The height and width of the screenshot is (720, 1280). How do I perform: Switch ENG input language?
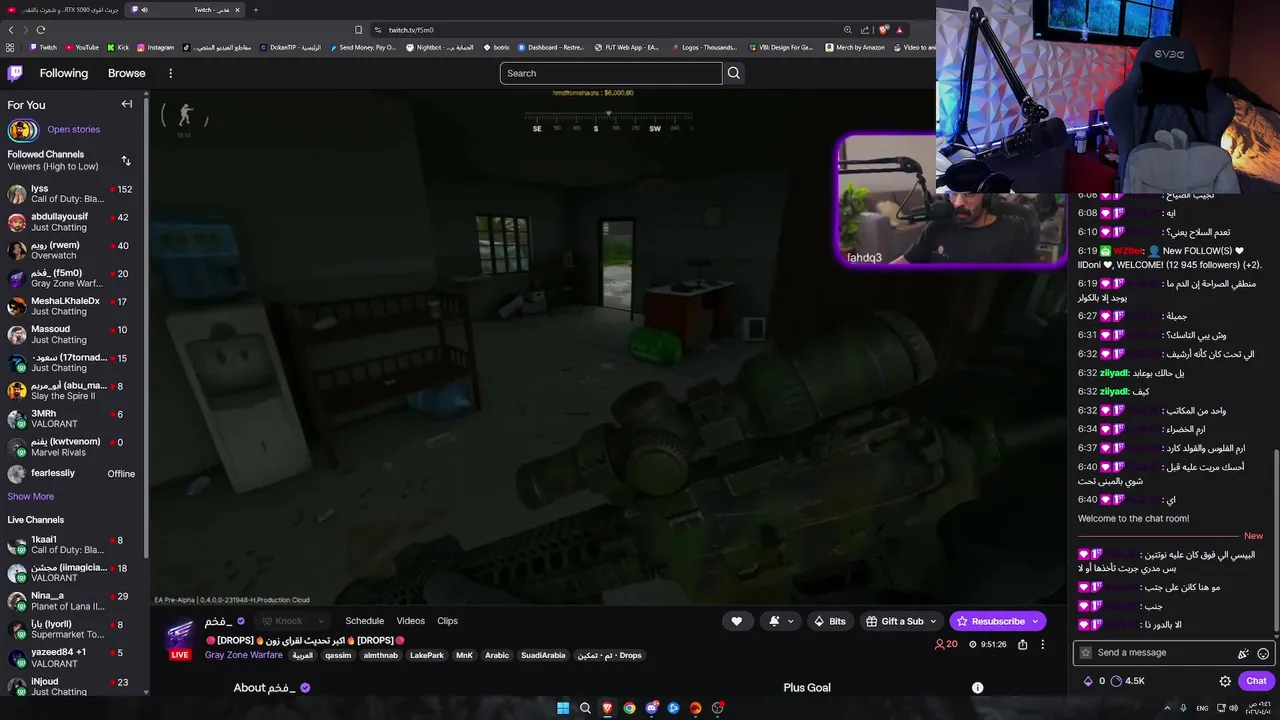1201,708
